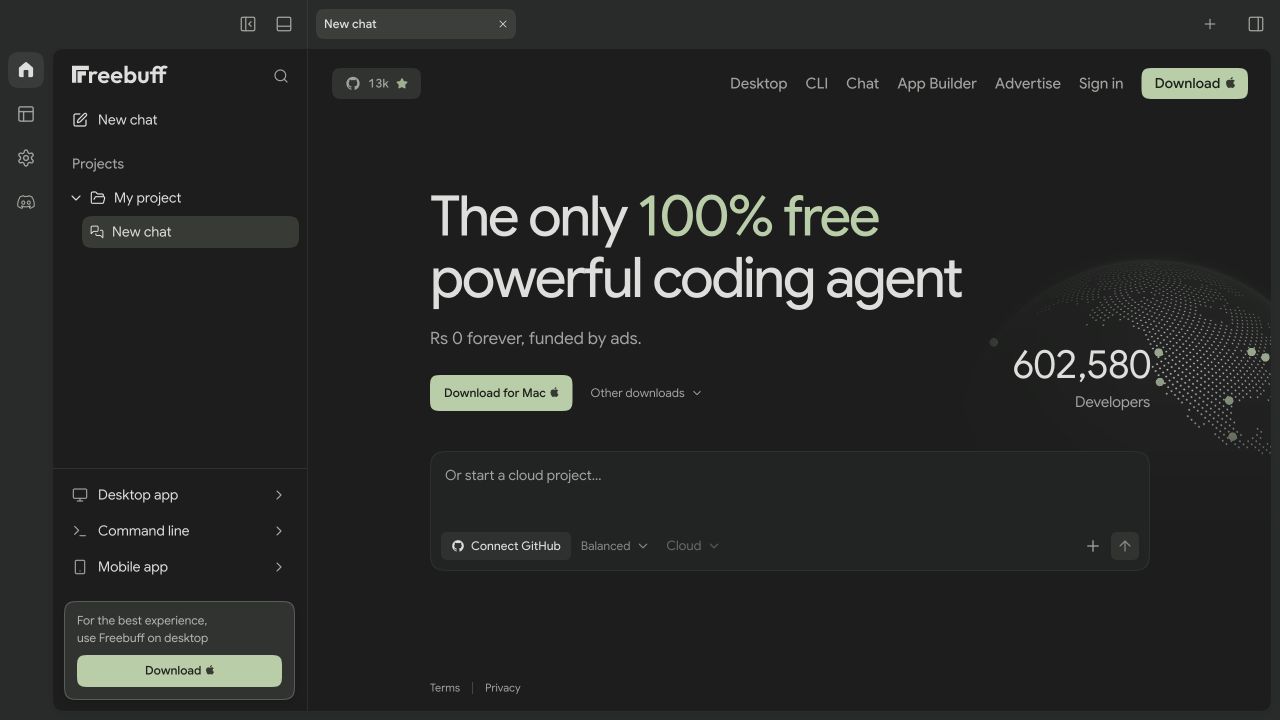
Task: Open the Privacy link
Action: click(x=503, y=688)
